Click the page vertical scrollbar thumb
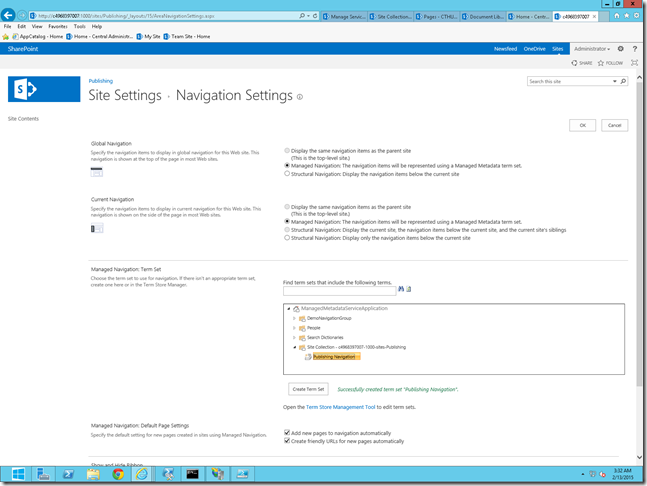Screen dimensions: 647x486 (639, 233)
